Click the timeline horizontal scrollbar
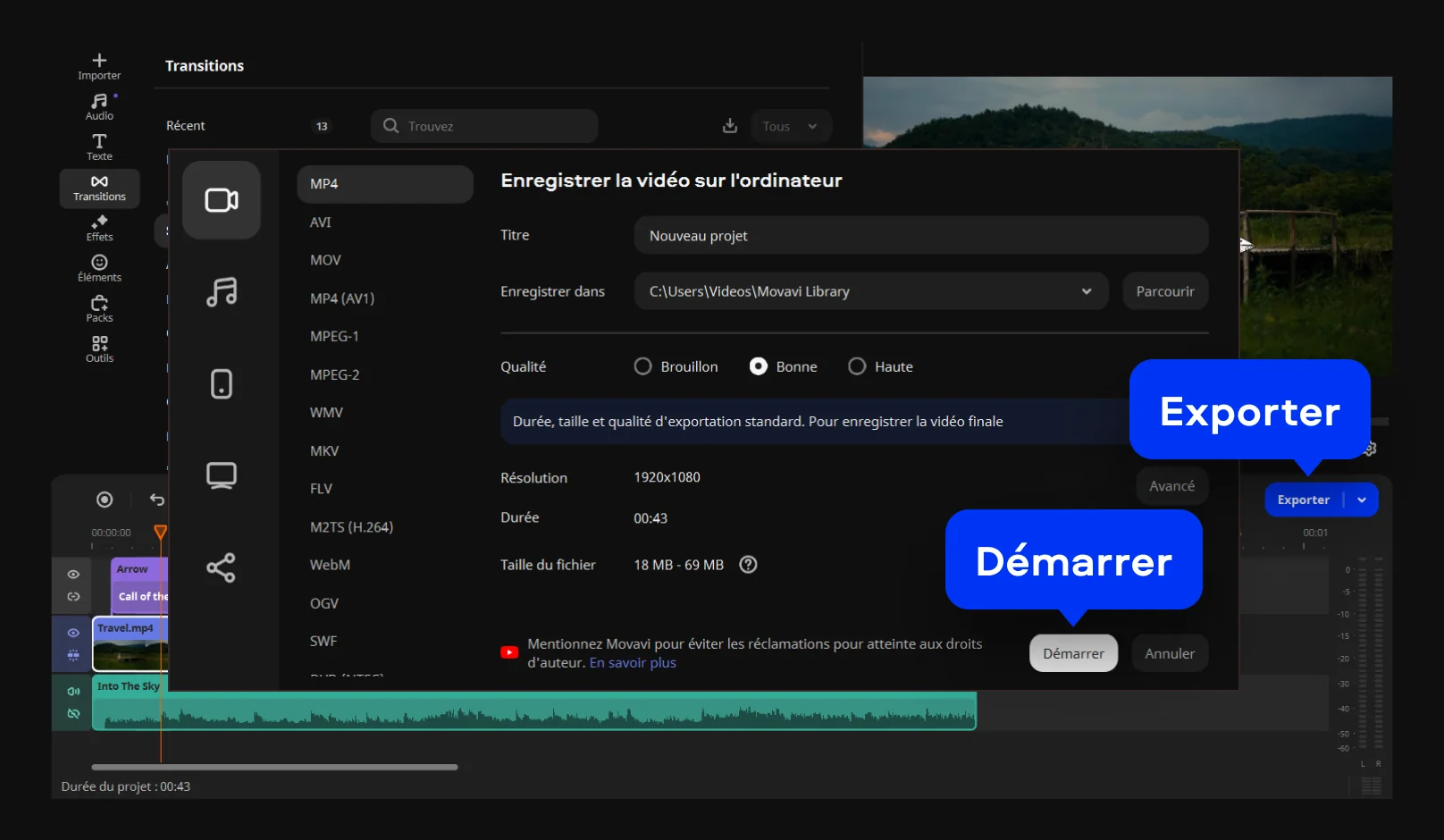The image size is (1444, 840). point(274,767)
